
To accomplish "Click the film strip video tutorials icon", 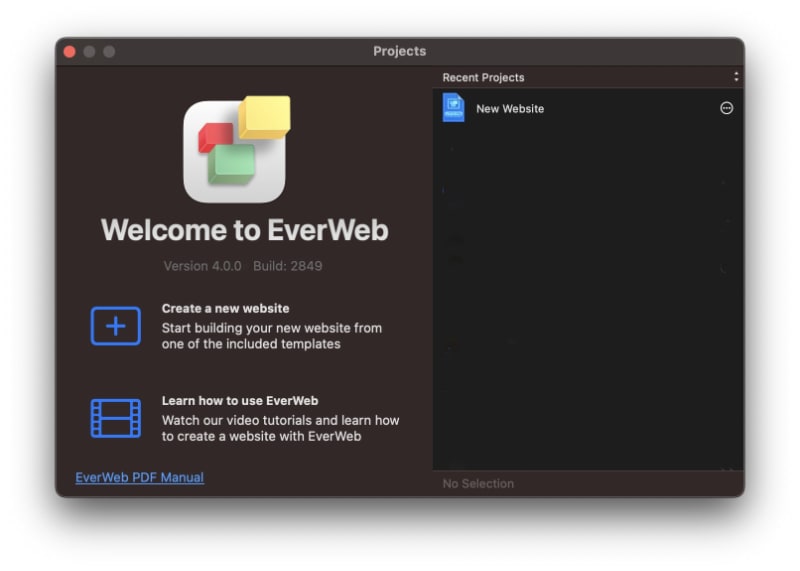I will pos(116,418).
